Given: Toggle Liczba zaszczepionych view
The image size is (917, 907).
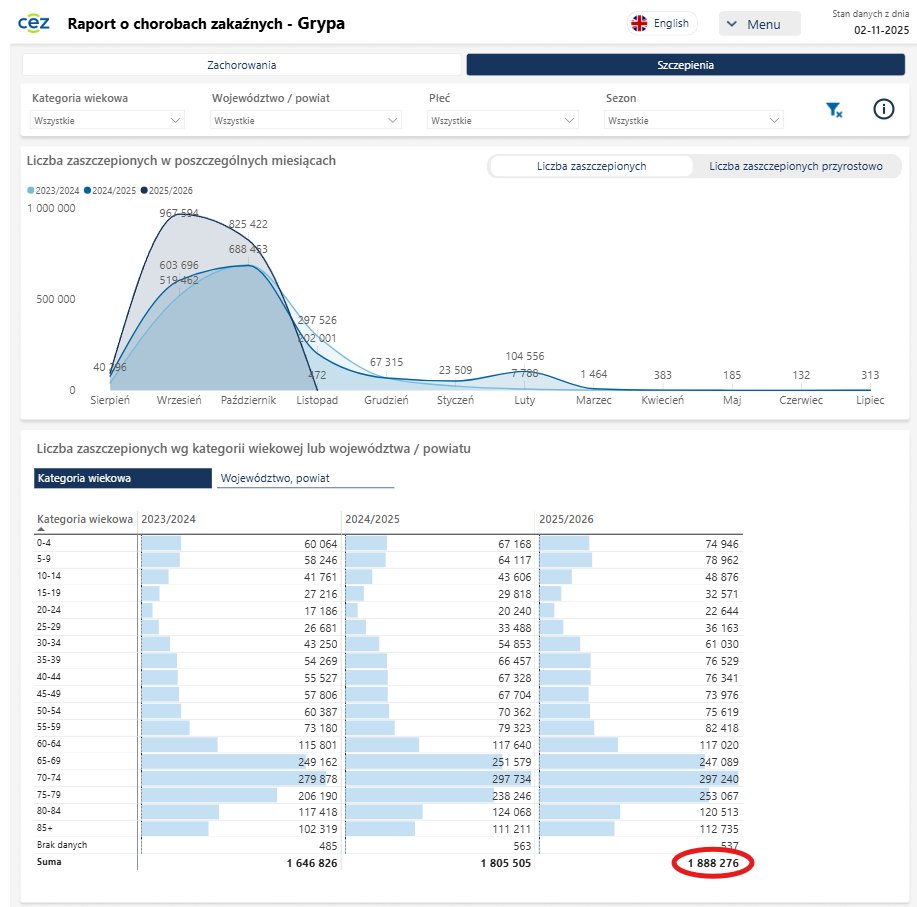Looking at the screenshot, I should 591,166.
